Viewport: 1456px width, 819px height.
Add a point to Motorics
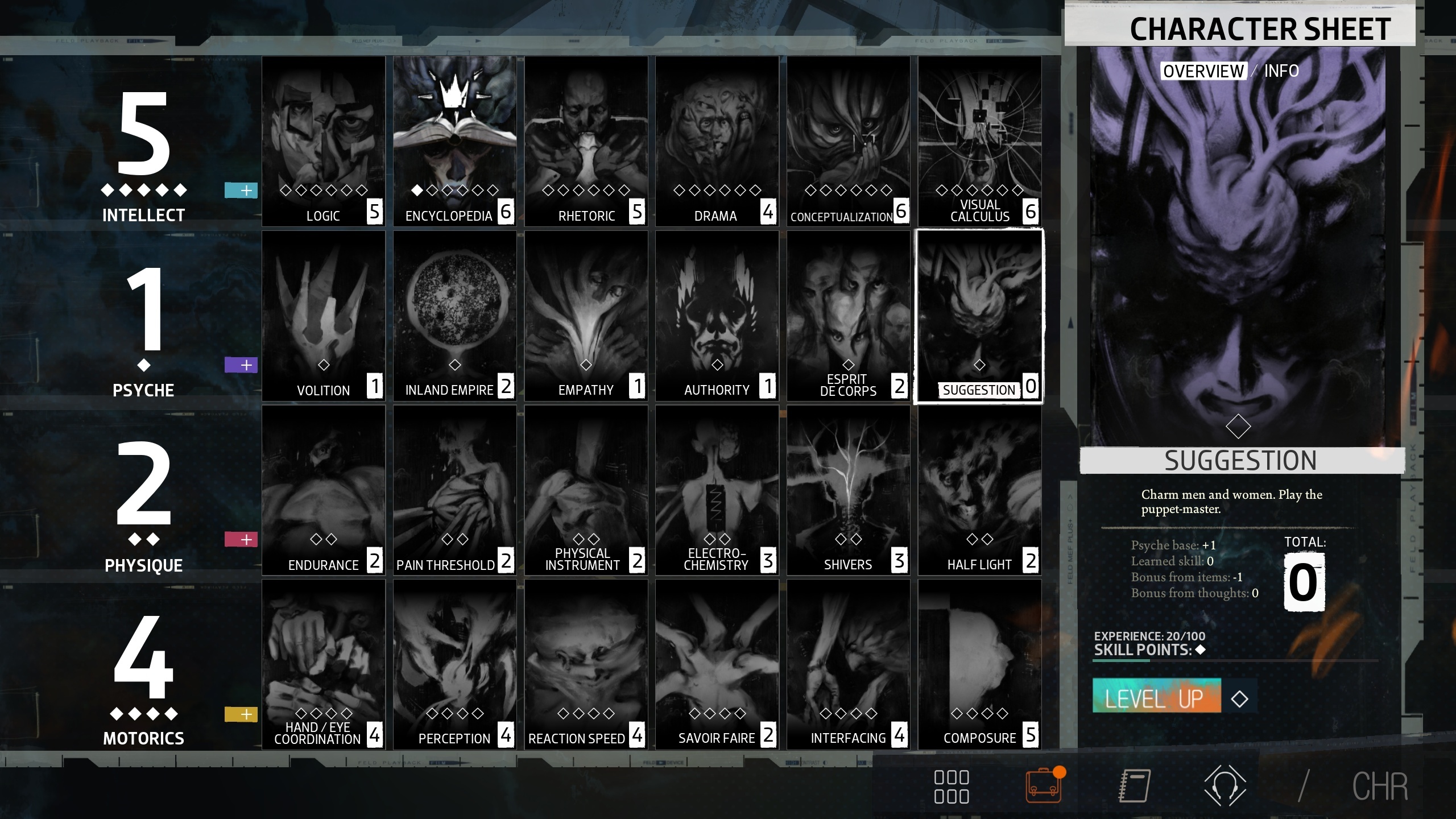[241, 714]
